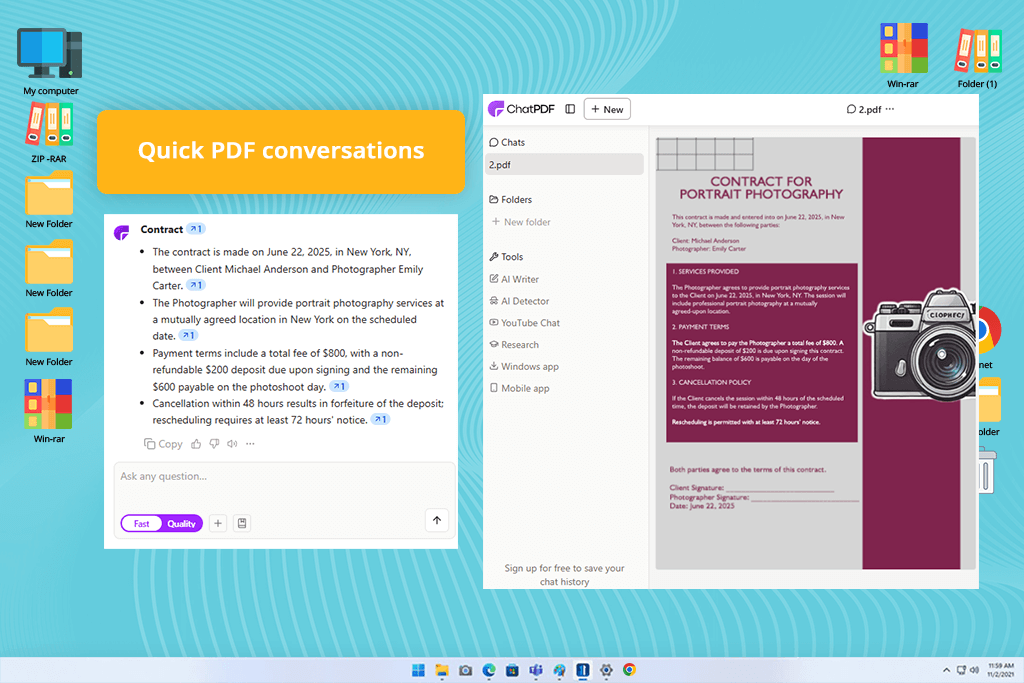
Task: Open Microsoft Teams from the taskbar
Action: click(536, 670)
